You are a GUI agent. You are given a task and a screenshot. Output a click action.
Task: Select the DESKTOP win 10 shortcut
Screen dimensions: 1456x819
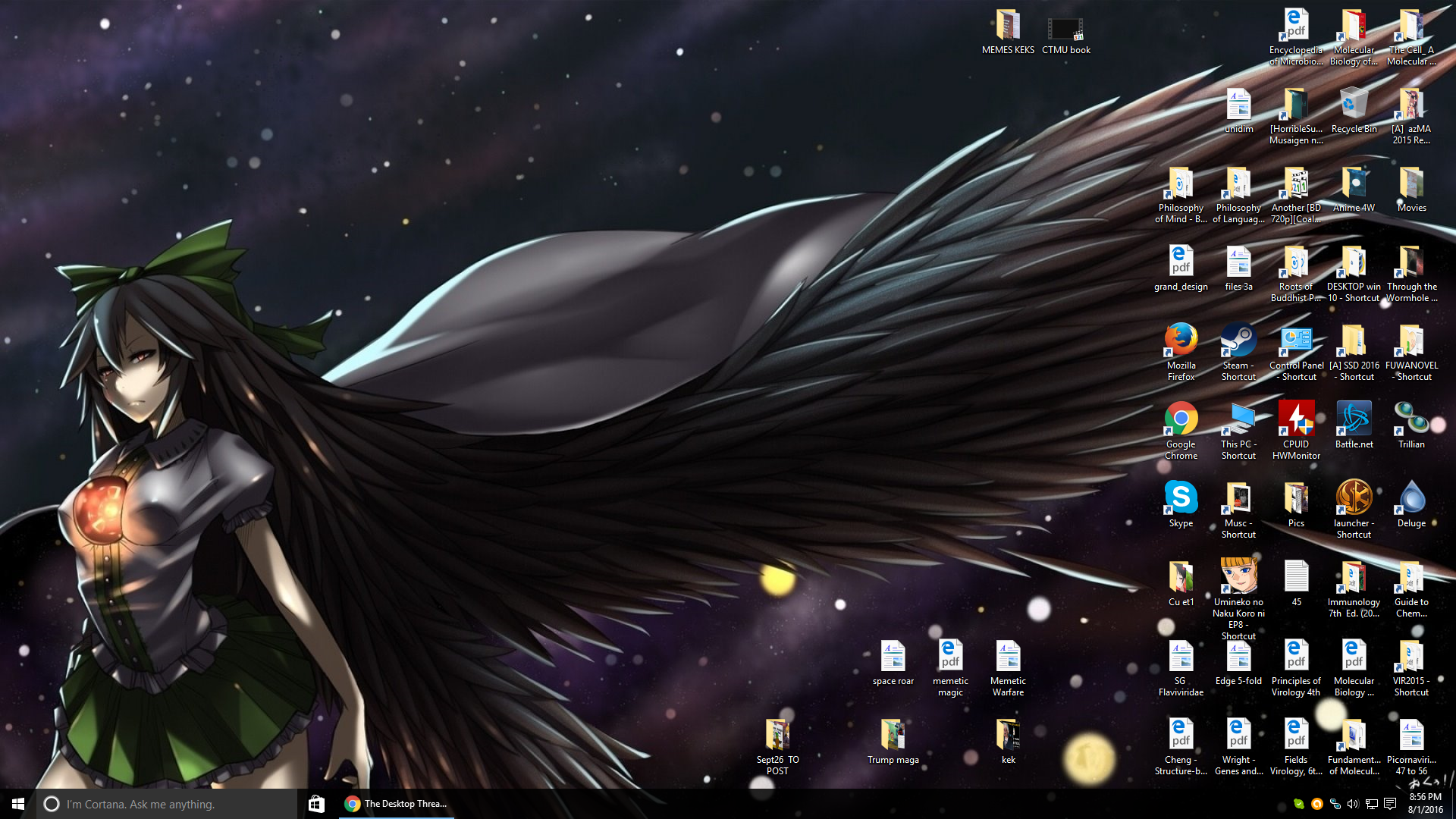(1354, 274)
